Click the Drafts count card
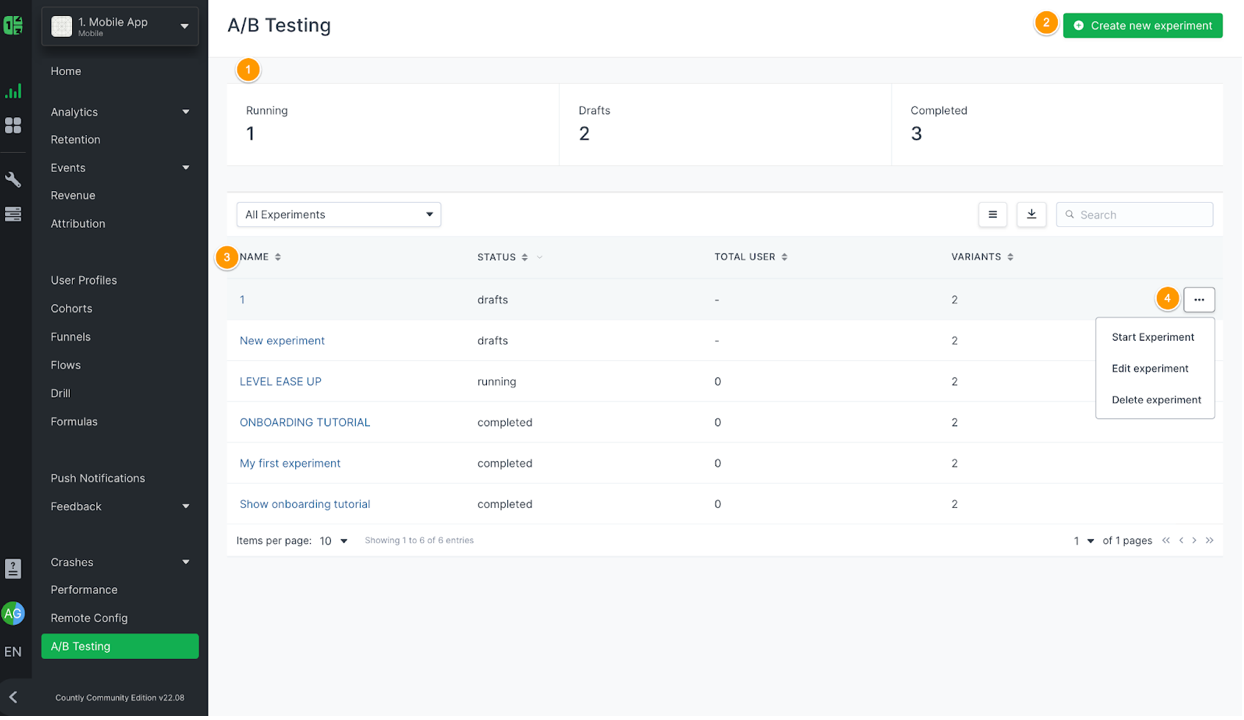Image resolution: width=1244 pixels, height=720 pixels. (726, 125)
